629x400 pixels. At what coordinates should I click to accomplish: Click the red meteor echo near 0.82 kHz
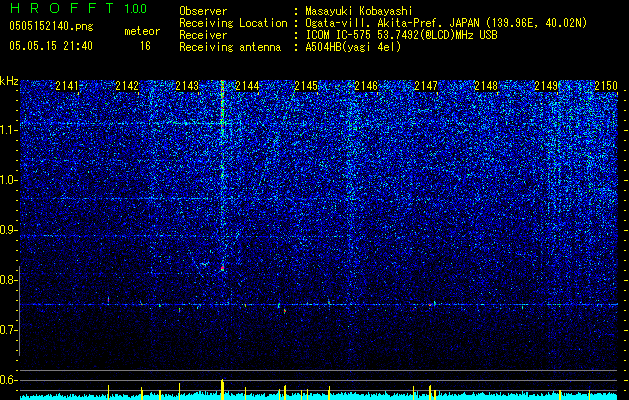tap(222, 268)
